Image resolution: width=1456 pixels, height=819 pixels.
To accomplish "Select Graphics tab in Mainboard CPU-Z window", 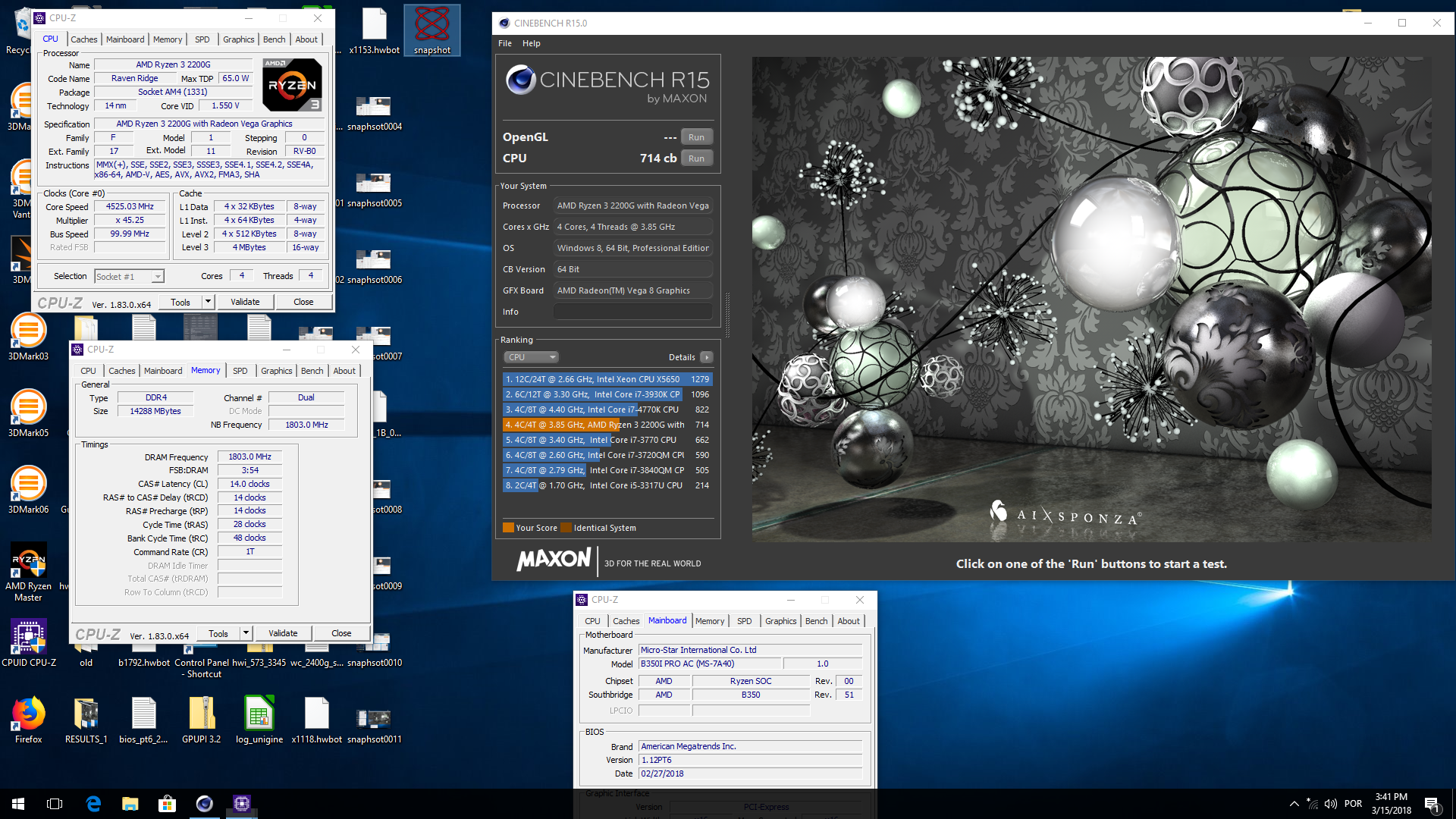I will click(780, 621).
